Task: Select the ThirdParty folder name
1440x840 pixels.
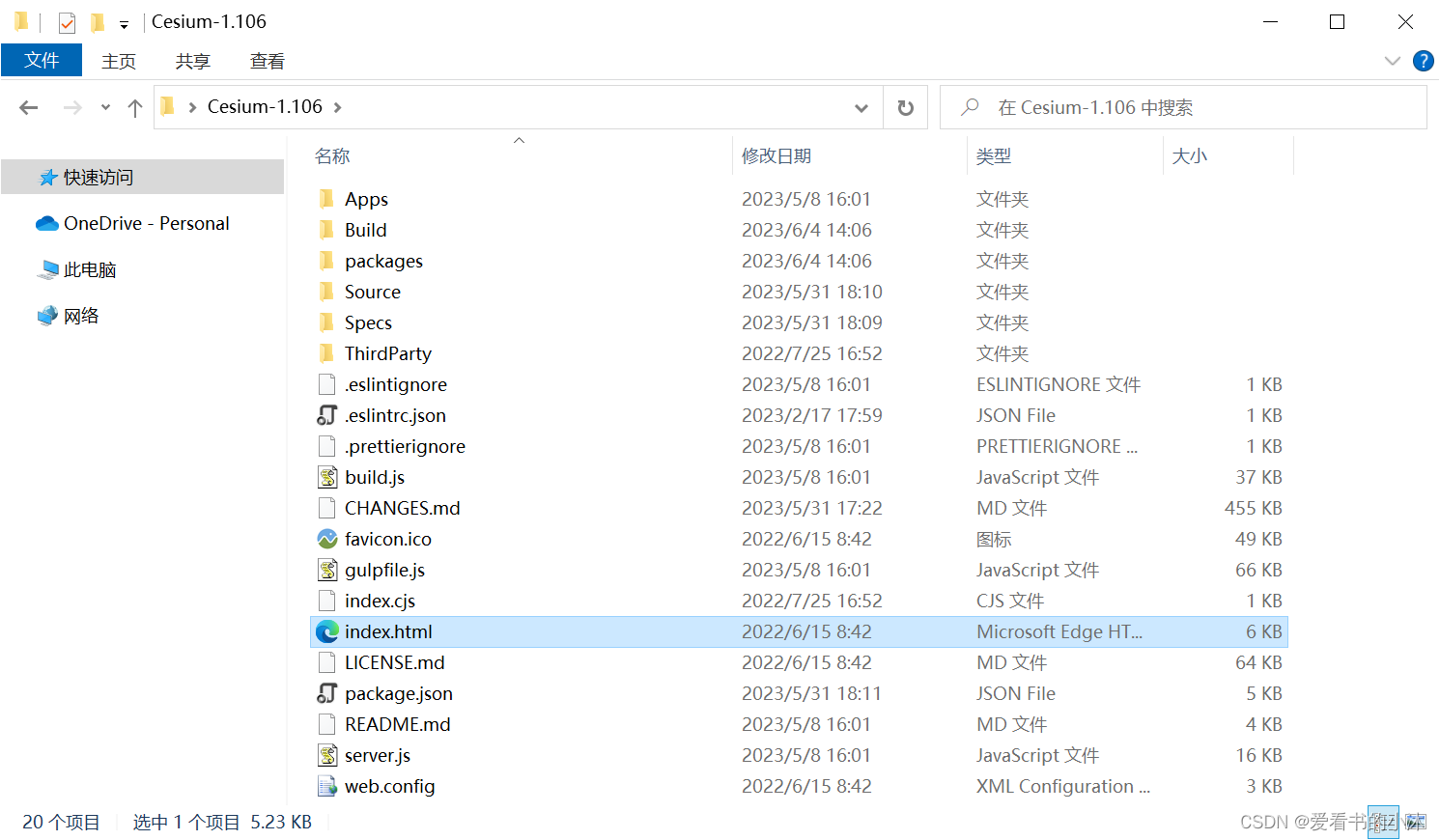Action: [387, 353]
